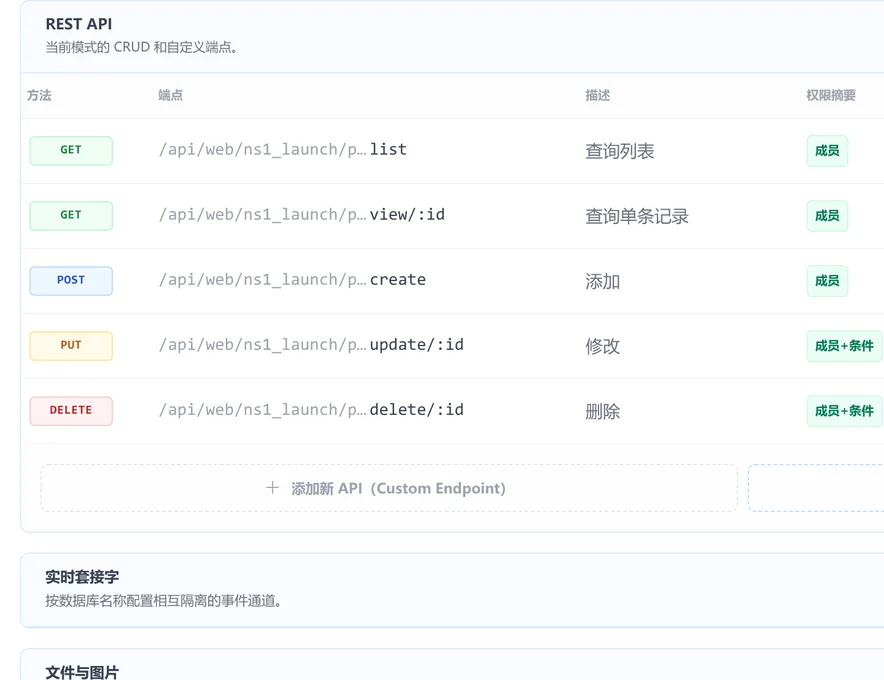Click the 查询单条记录 description
Image resolution: width=884 pixels, height=680 pixels.
pos(637,216)
